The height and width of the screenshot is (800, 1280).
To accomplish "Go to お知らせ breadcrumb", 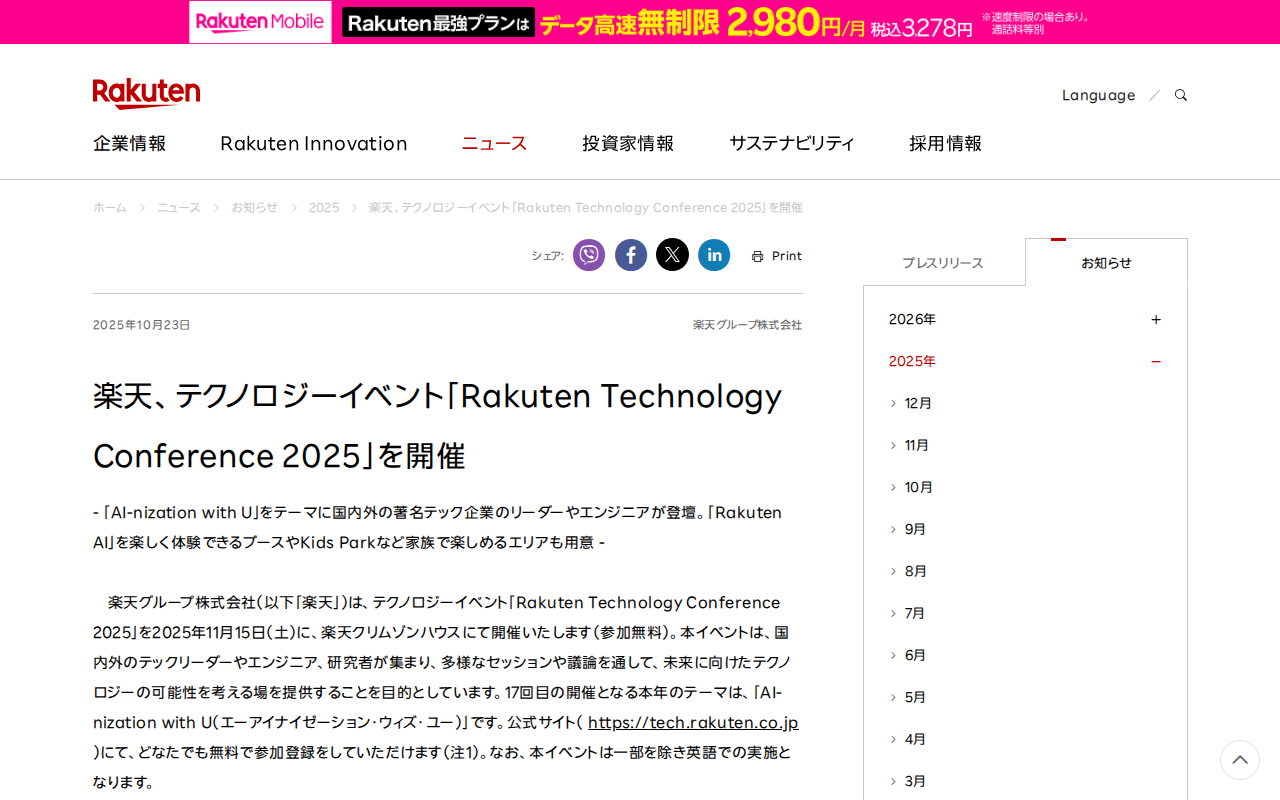I will (254, 208).
